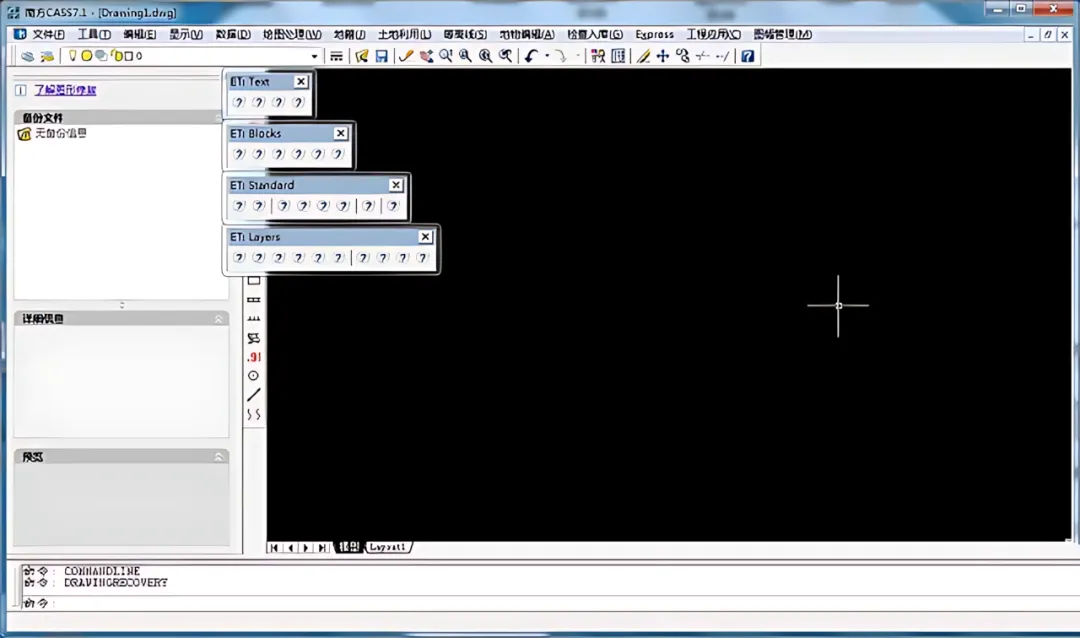Click the last icon in ETi Blocks toolbar
Image resolution: width=1080 pixels, height=638 pixels.
point(337,154)
